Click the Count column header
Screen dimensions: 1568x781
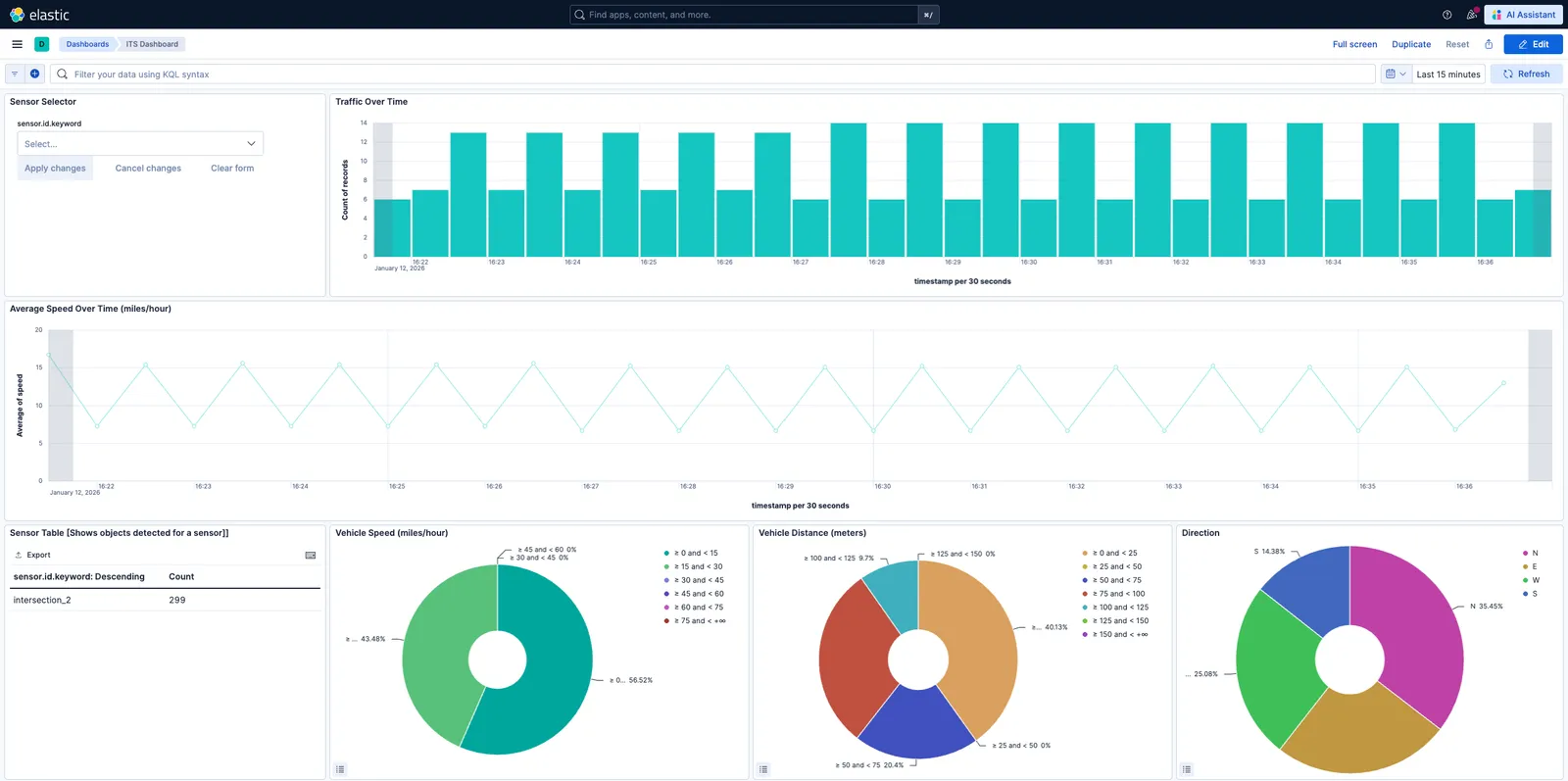tap(181, 577)
